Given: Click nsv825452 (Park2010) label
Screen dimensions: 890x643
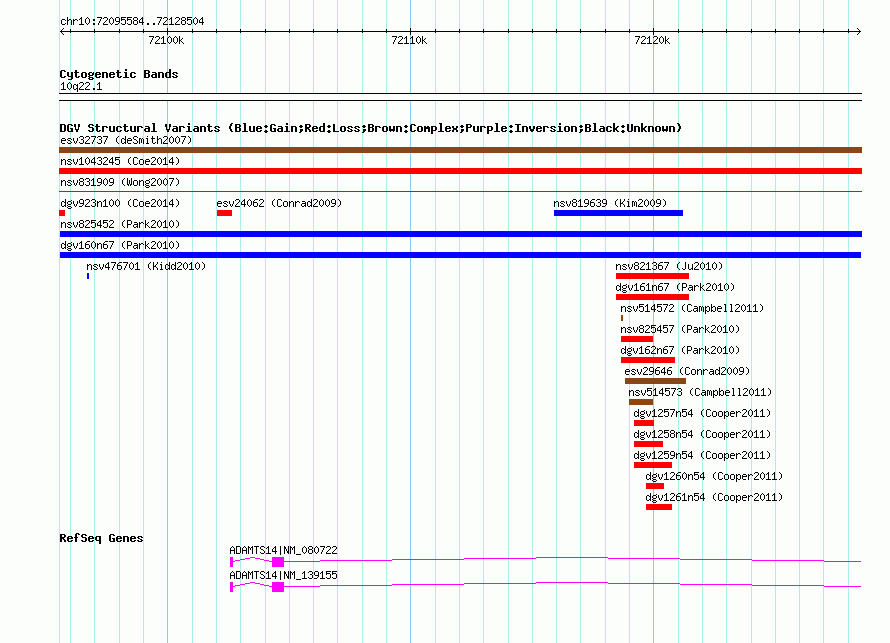Looking at the screenshot, I should [120, 224].
